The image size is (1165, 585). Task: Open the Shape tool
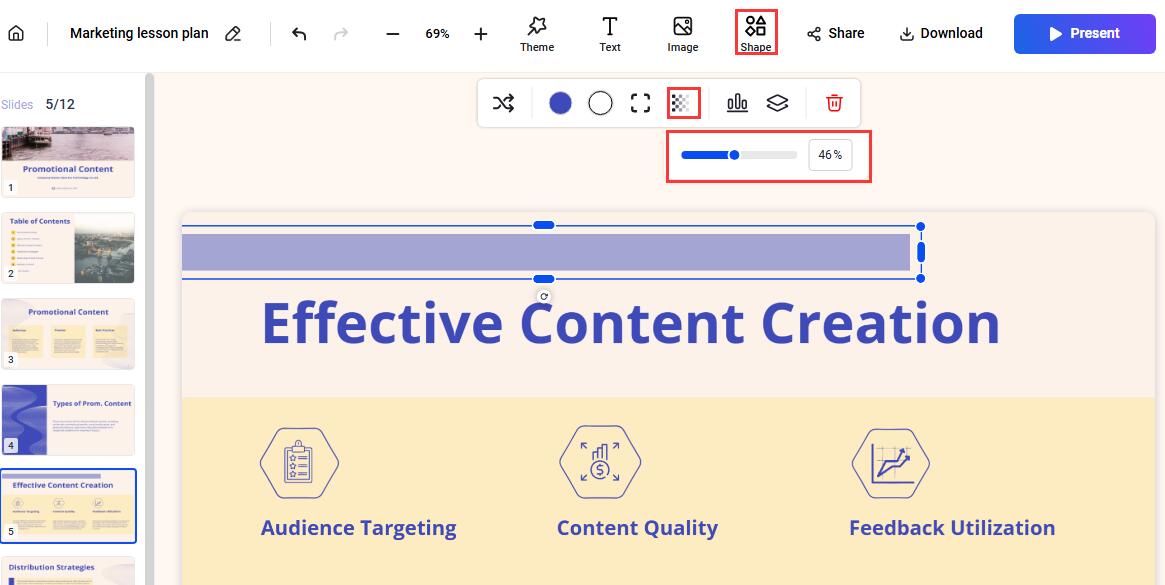coord(756,33)
